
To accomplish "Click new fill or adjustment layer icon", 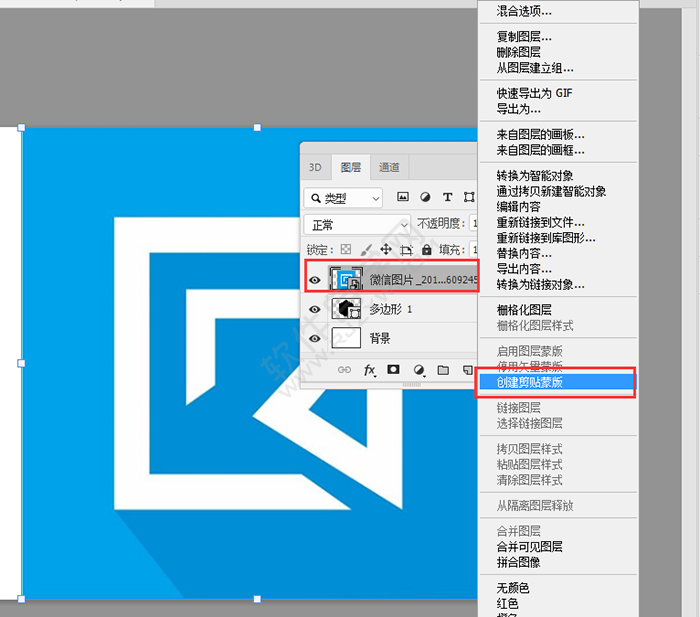I will (x=419, y=370).
